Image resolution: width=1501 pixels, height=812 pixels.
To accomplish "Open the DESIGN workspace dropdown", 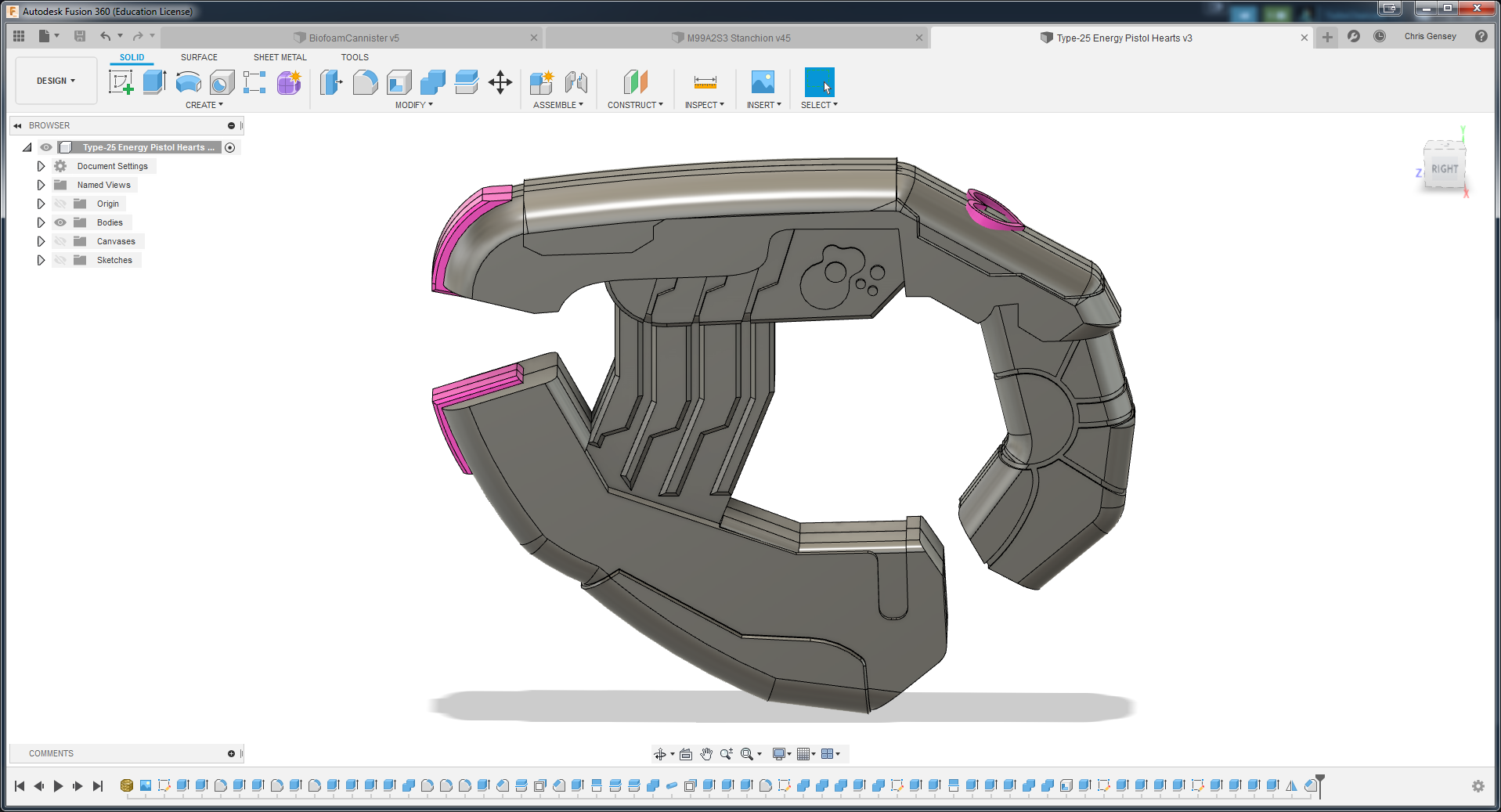I will coord(56,81).
